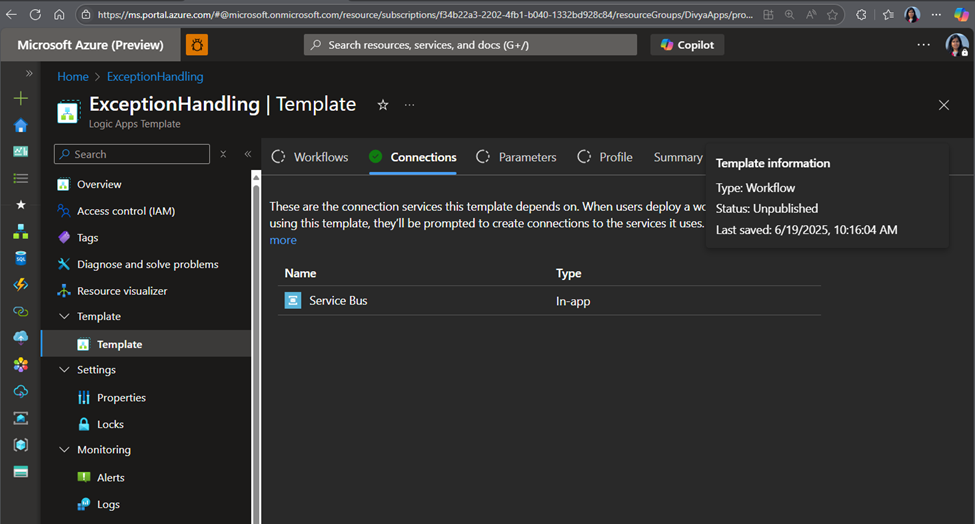Switch to the Workflows tab
Screen dimensions: 975x524
coord(310,157)
